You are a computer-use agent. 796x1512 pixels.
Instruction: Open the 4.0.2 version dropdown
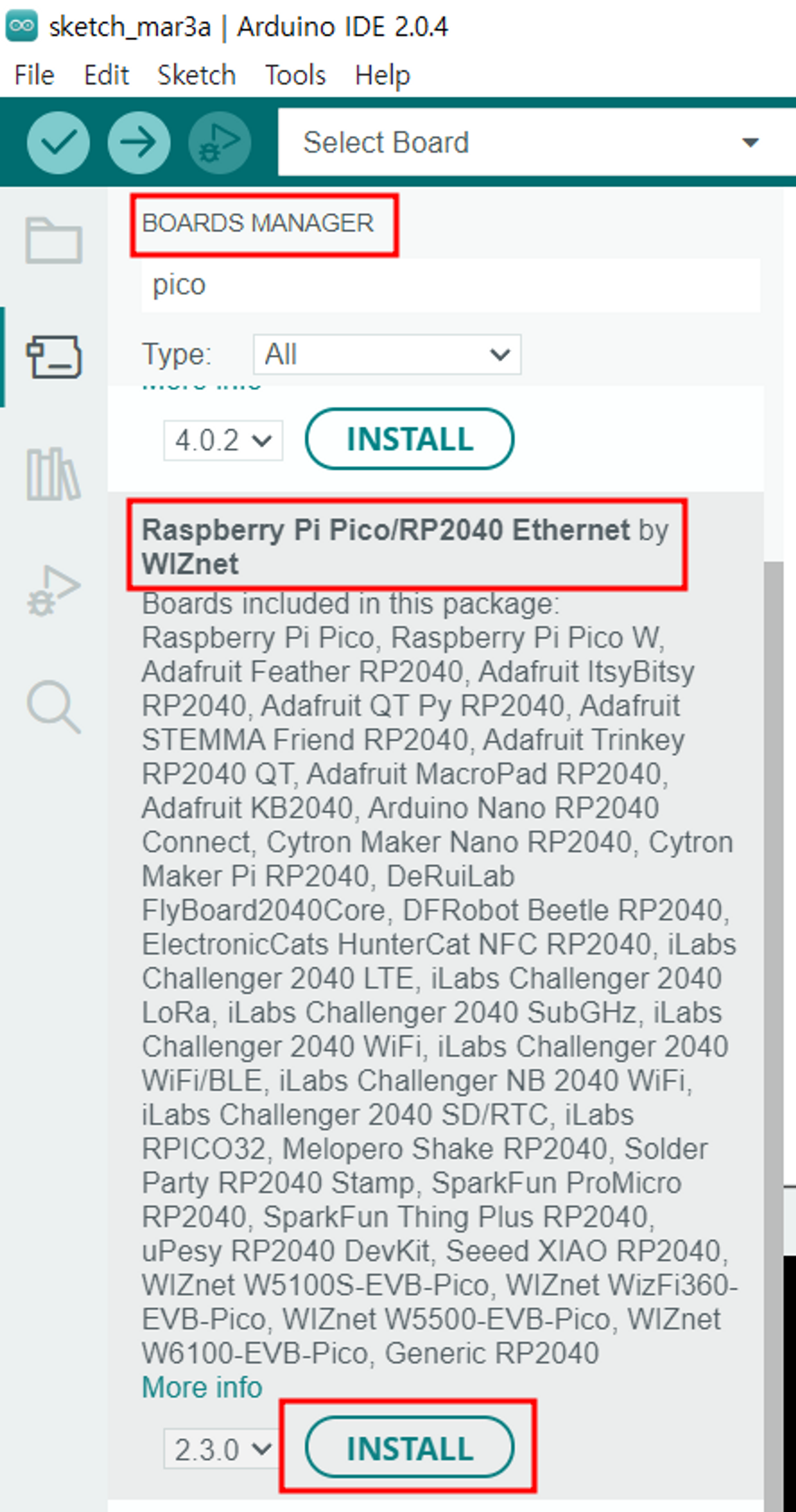(x=223, y=440)
